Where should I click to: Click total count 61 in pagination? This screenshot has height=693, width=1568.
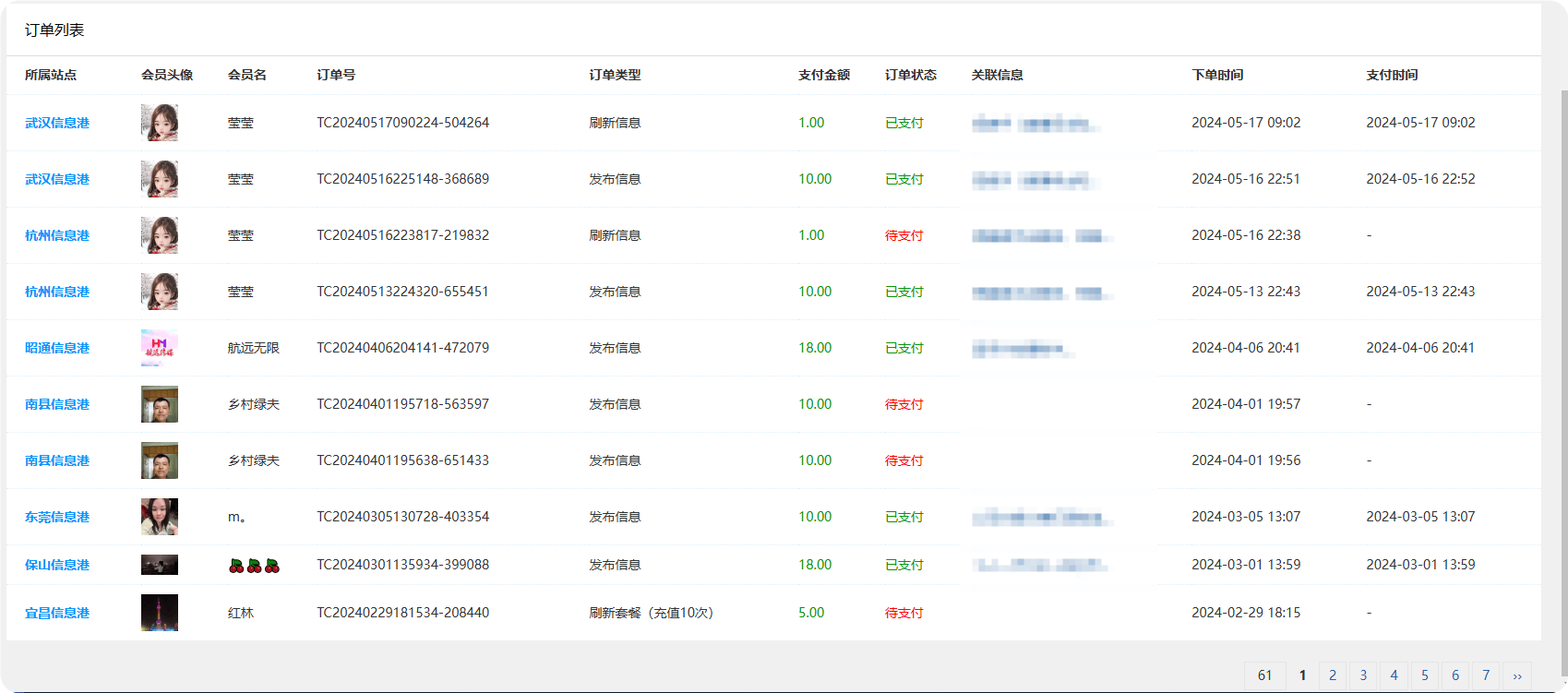pyautogui.click(x=1265, y=675)
